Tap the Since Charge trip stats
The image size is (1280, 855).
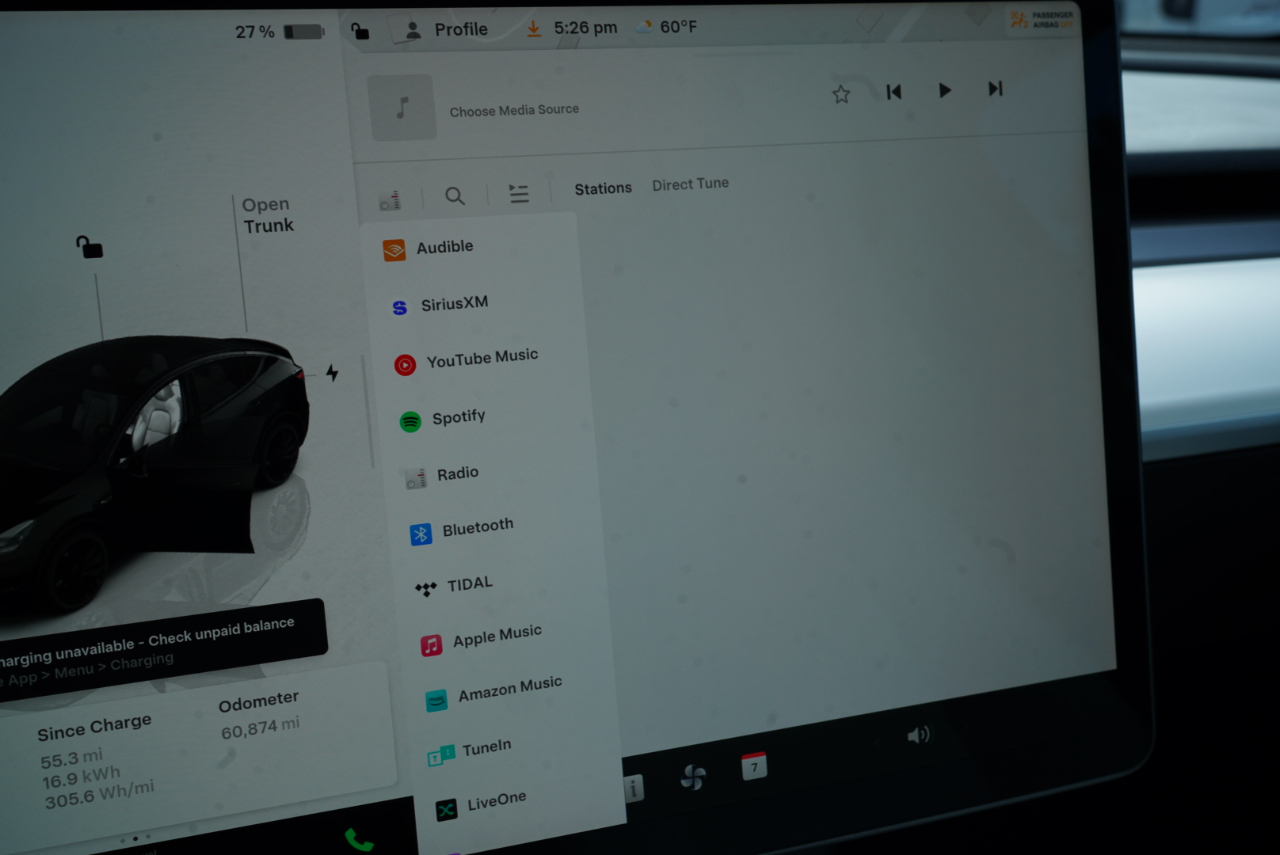point(97,761)
